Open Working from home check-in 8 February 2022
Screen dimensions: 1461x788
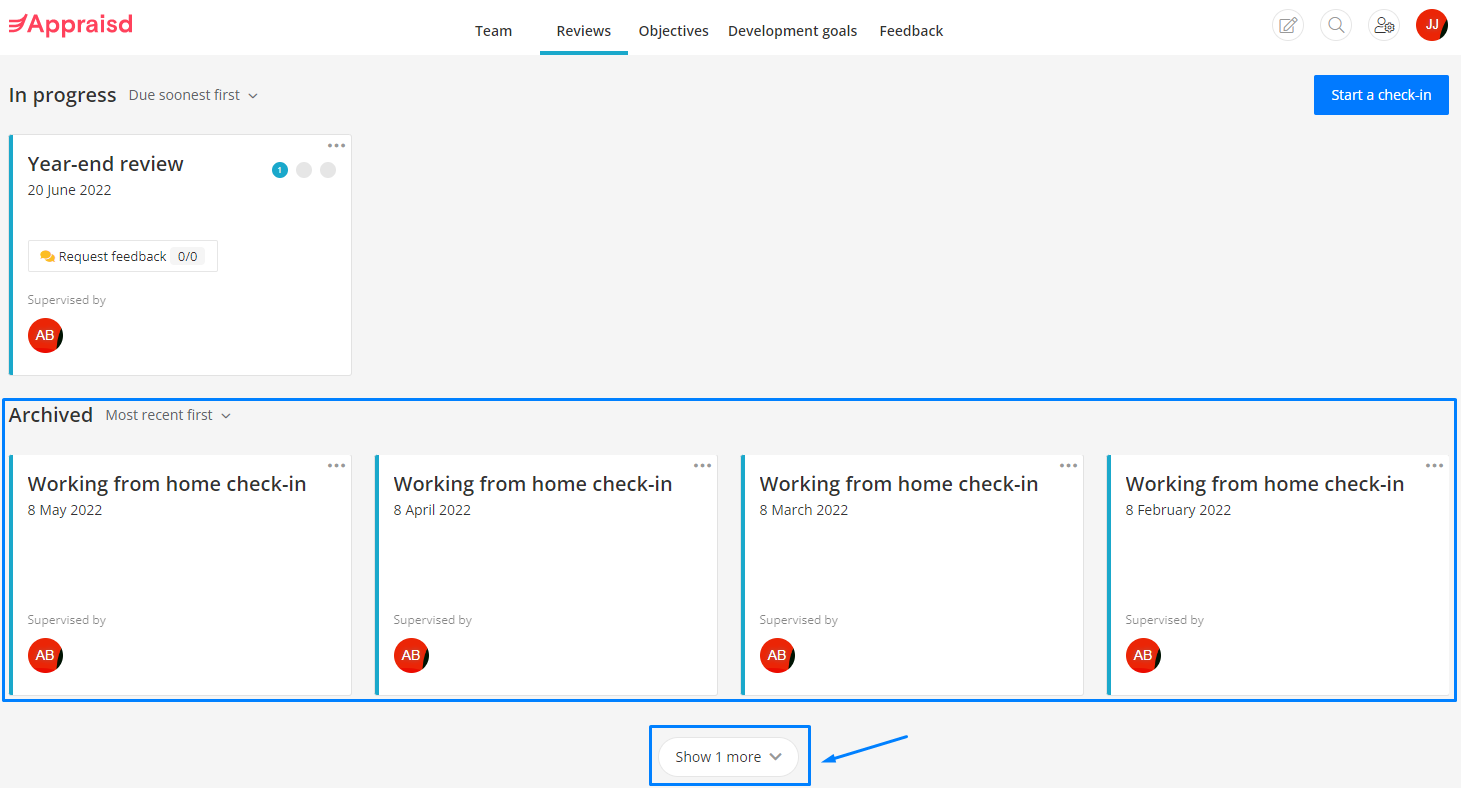1265,484
